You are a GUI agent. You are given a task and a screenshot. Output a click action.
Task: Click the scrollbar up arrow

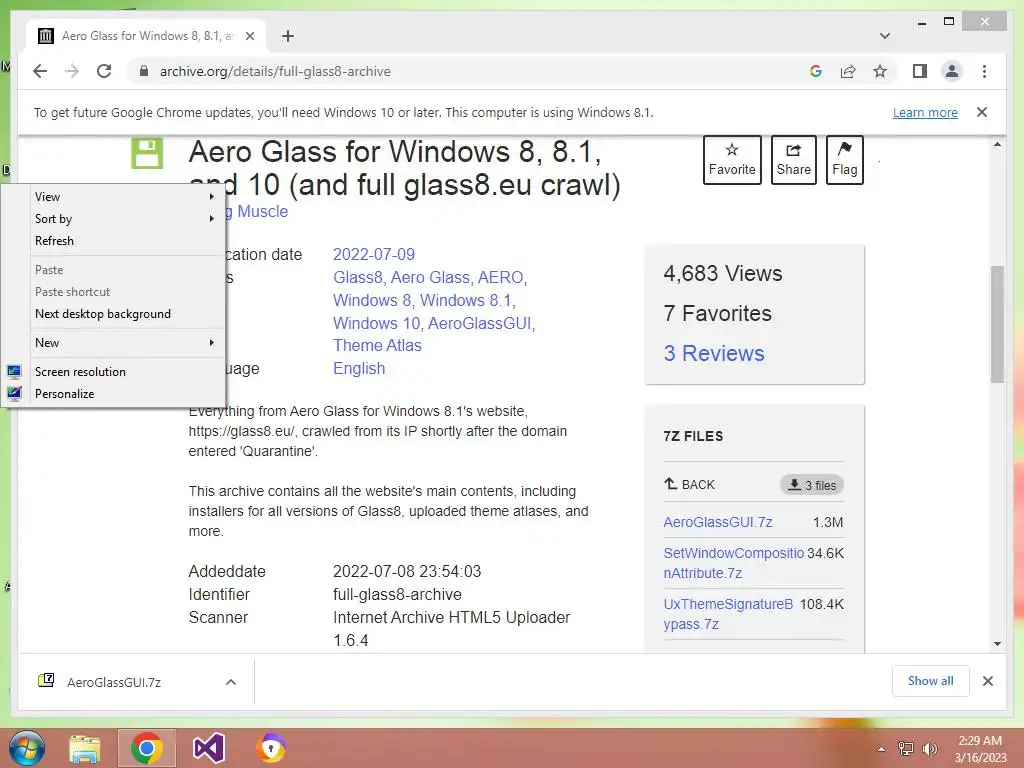pyautogui.click(x=997, y=144)
